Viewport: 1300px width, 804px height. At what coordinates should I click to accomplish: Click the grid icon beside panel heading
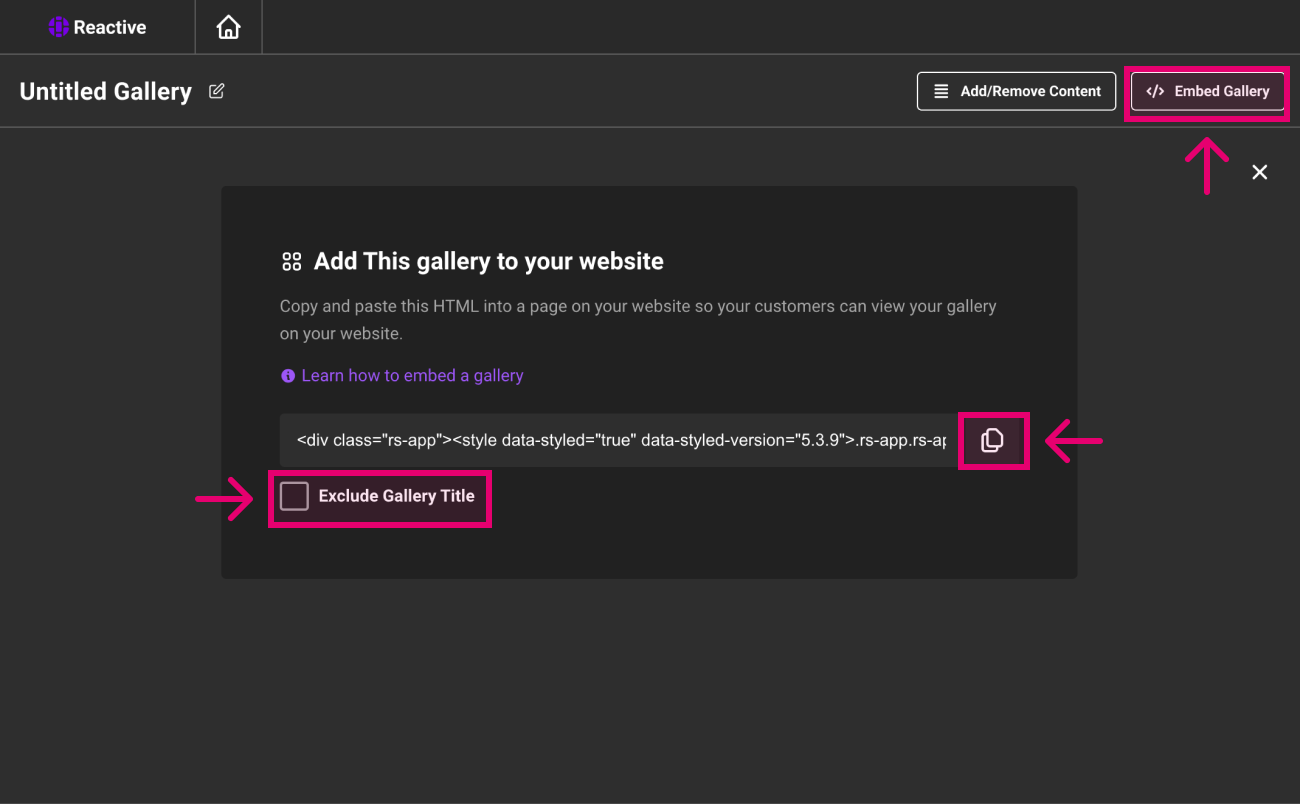point(291,262)
